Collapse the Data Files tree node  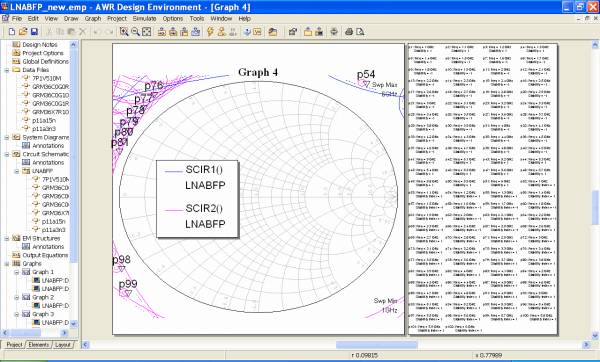tap(7, 70)
